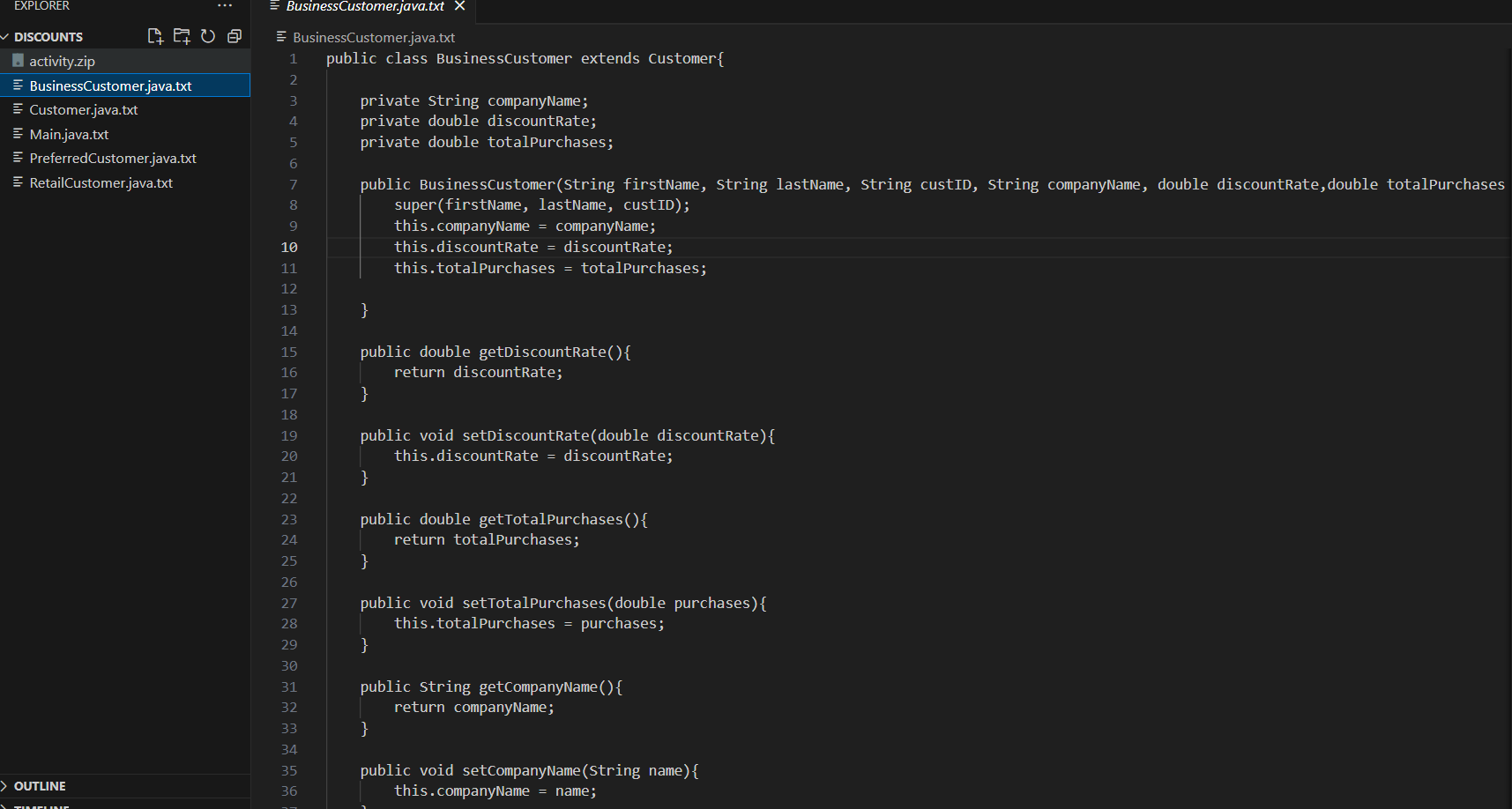Click the New Folder icon in Explorer

coord(182,36)
